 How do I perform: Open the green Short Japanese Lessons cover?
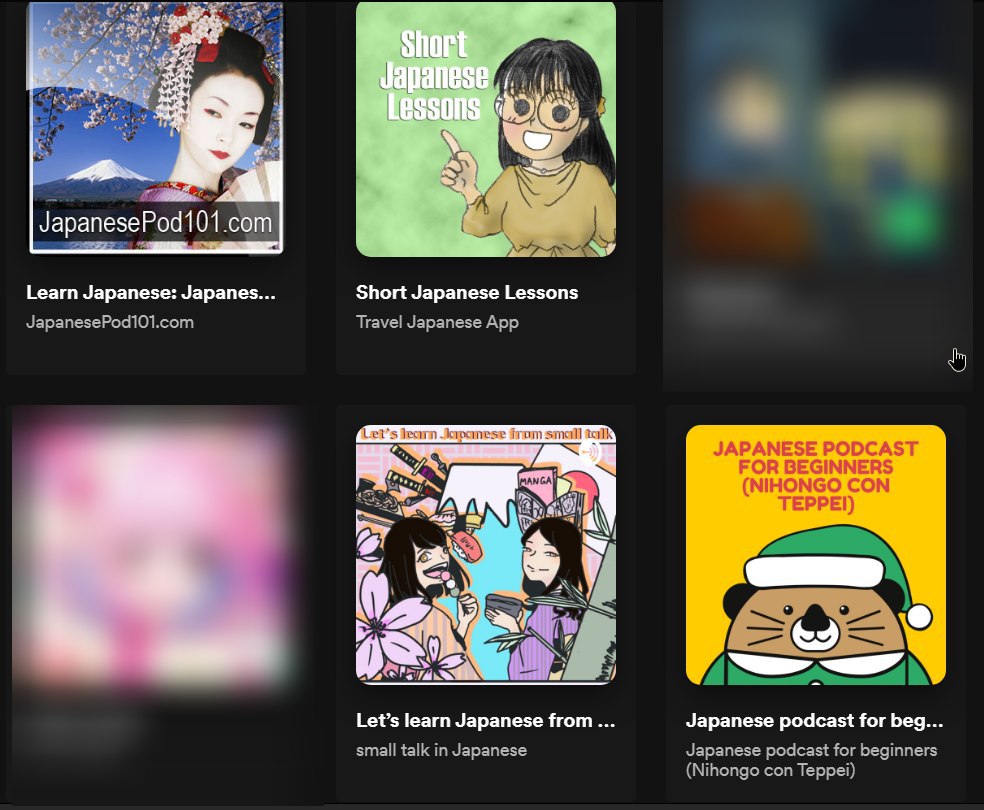(x=486, y=128)
